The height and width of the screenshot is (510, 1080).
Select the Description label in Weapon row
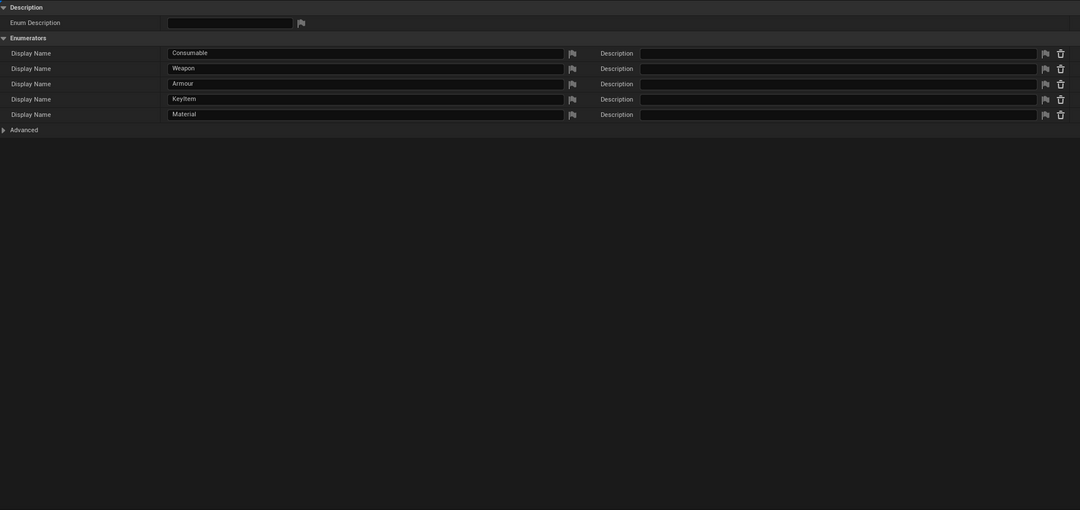[616, 69]
